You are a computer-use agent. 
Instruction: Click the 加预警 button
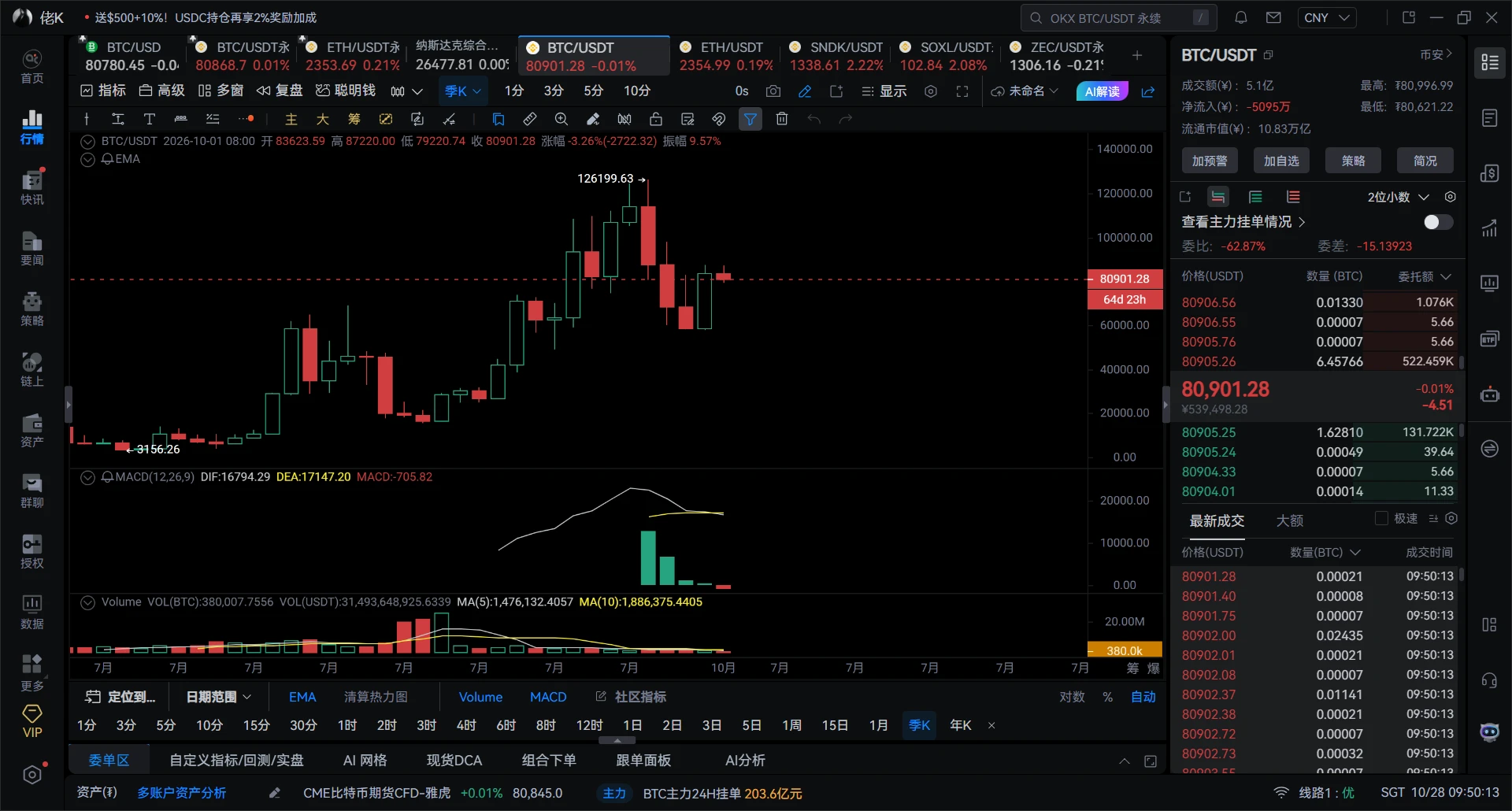click(x=1210, y=161)
